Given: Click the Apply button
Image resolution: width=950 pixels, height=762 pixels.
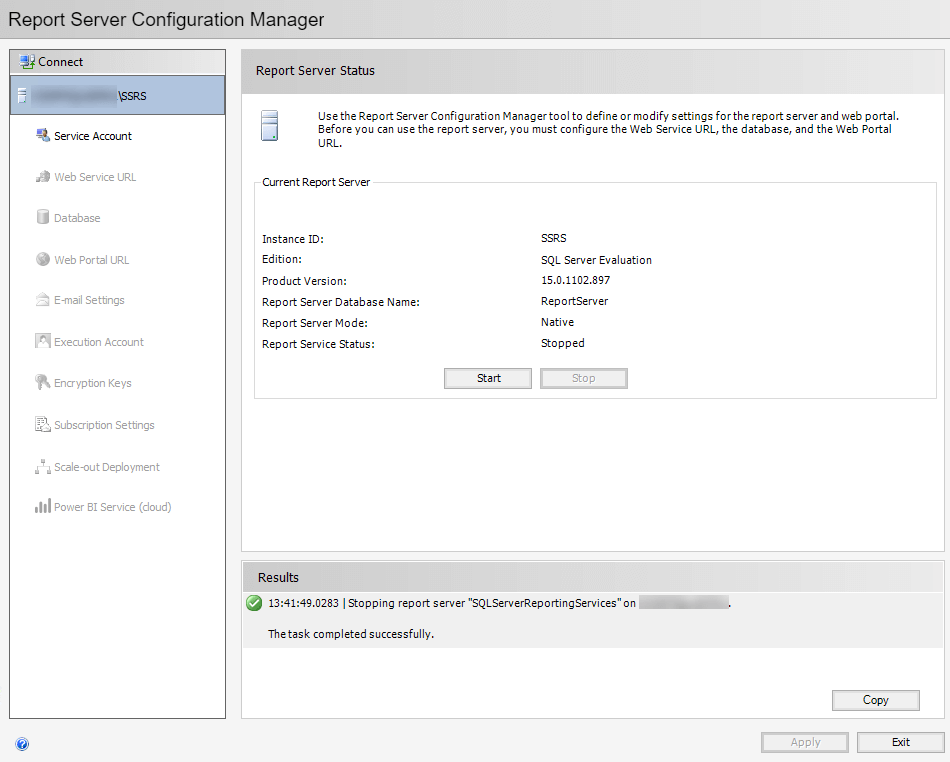Looking at the screenshot, I should (805, 742).
